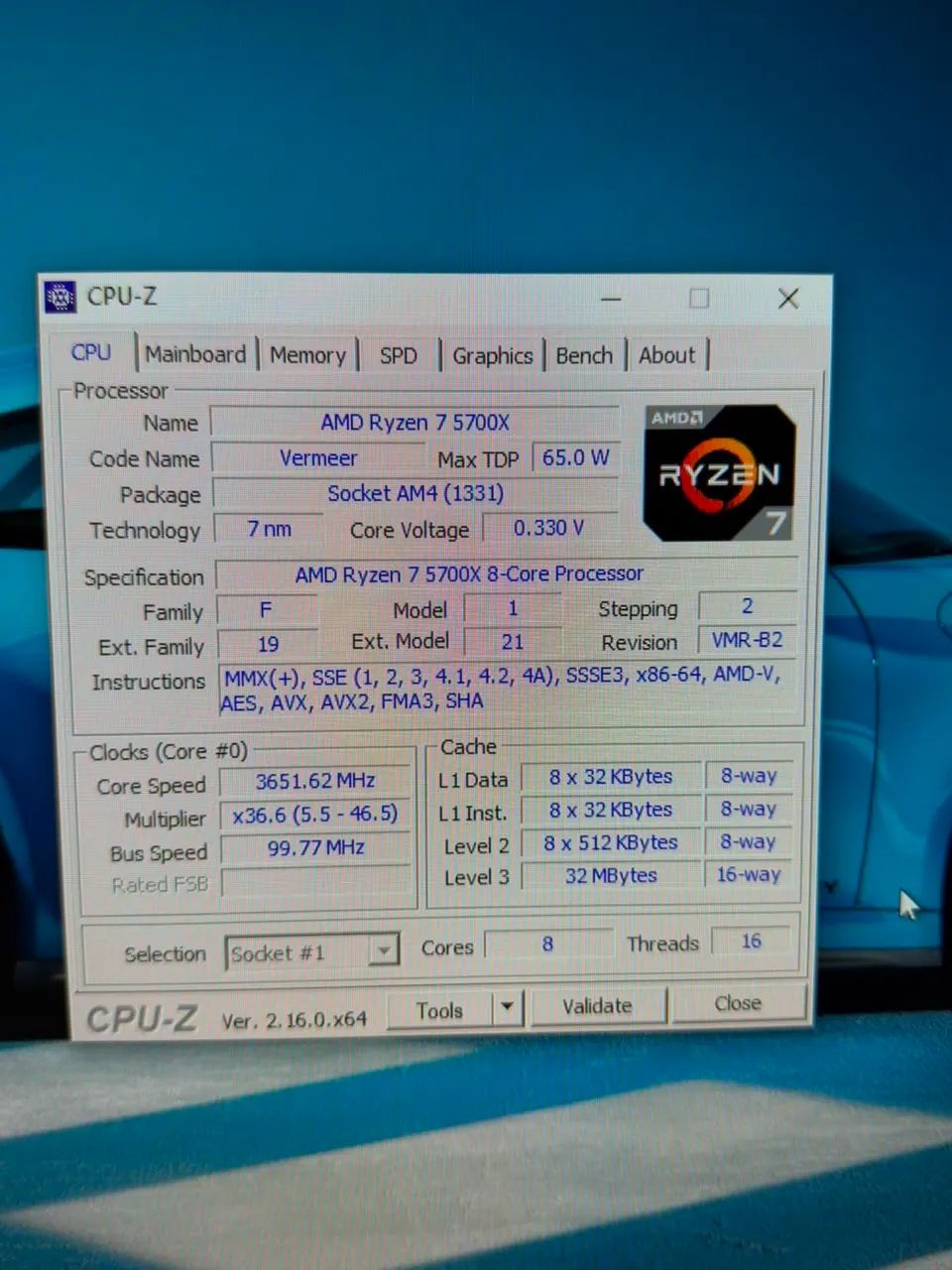Click the Technology value 7 nm

[269, 529]
